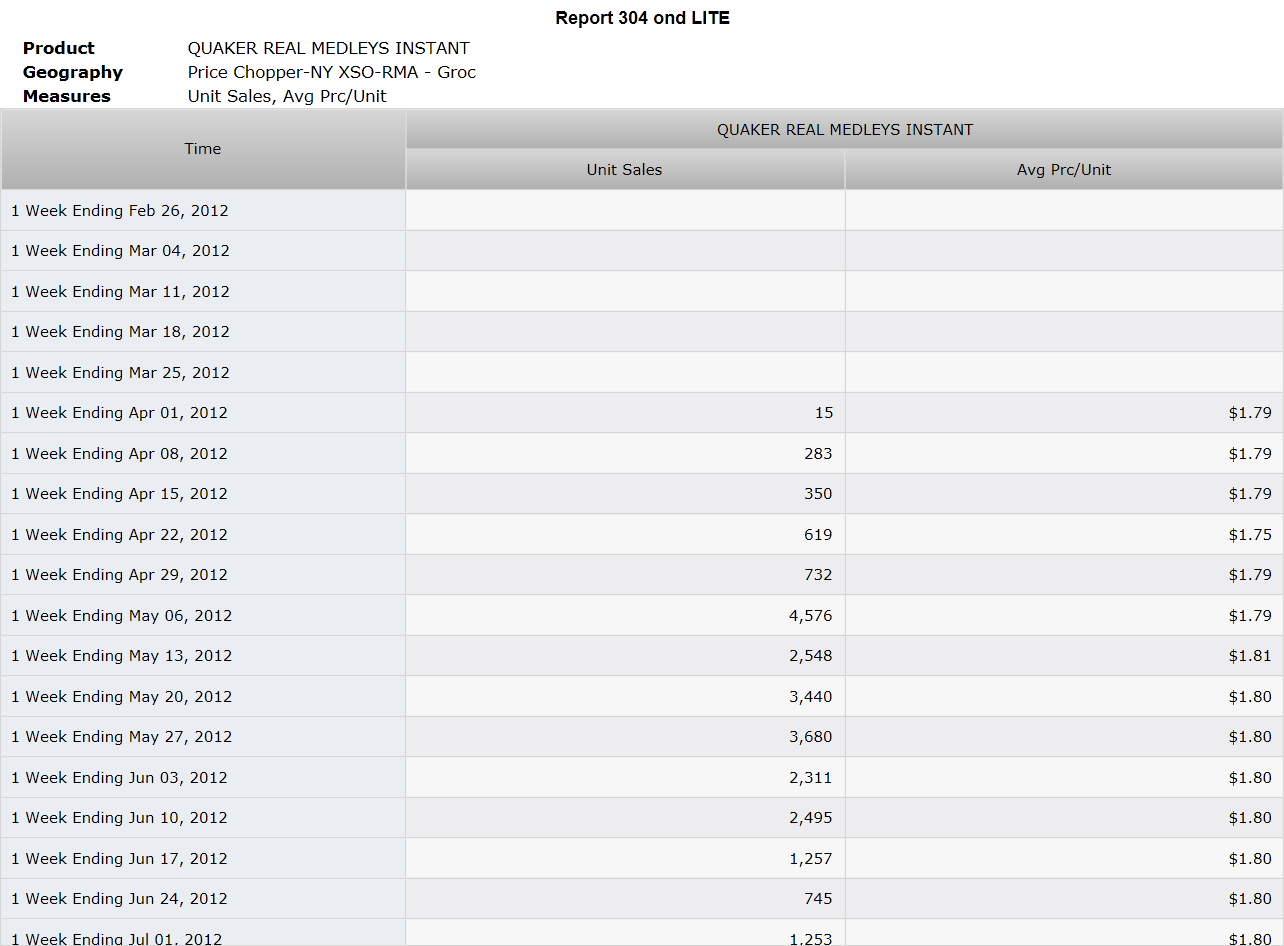Click unit sales value 3,440
The image size is (1284, 946).
811,697
